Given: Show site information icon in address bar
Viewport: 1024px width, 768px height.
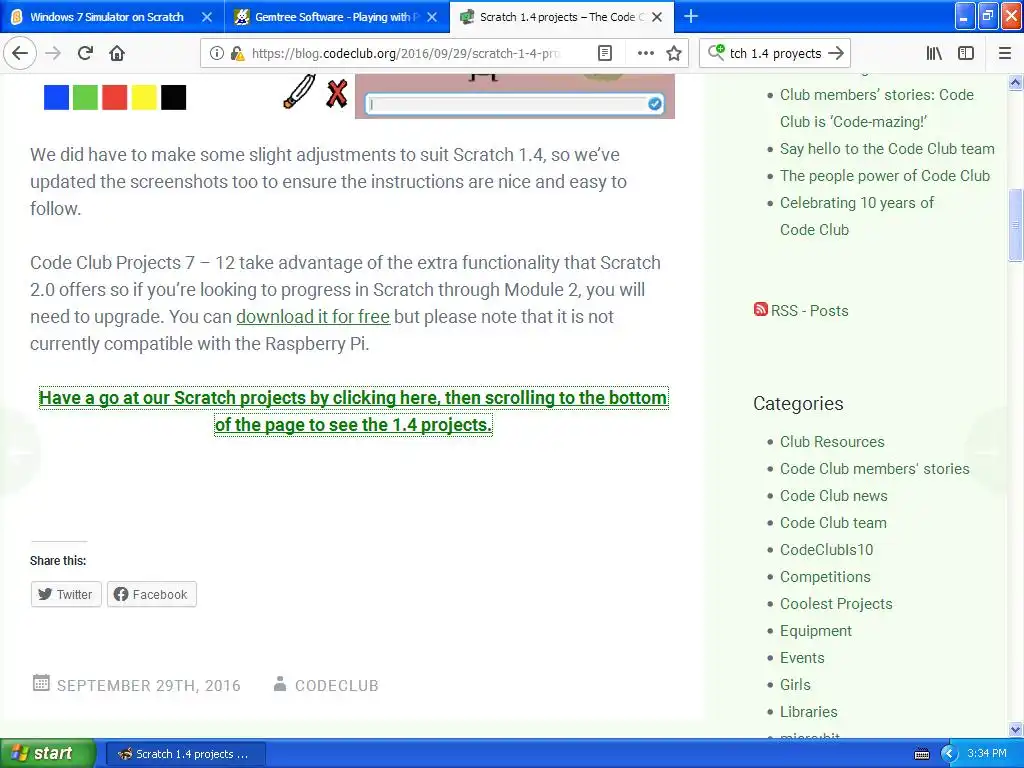Looking at the screenshot, I should point(216,53).
